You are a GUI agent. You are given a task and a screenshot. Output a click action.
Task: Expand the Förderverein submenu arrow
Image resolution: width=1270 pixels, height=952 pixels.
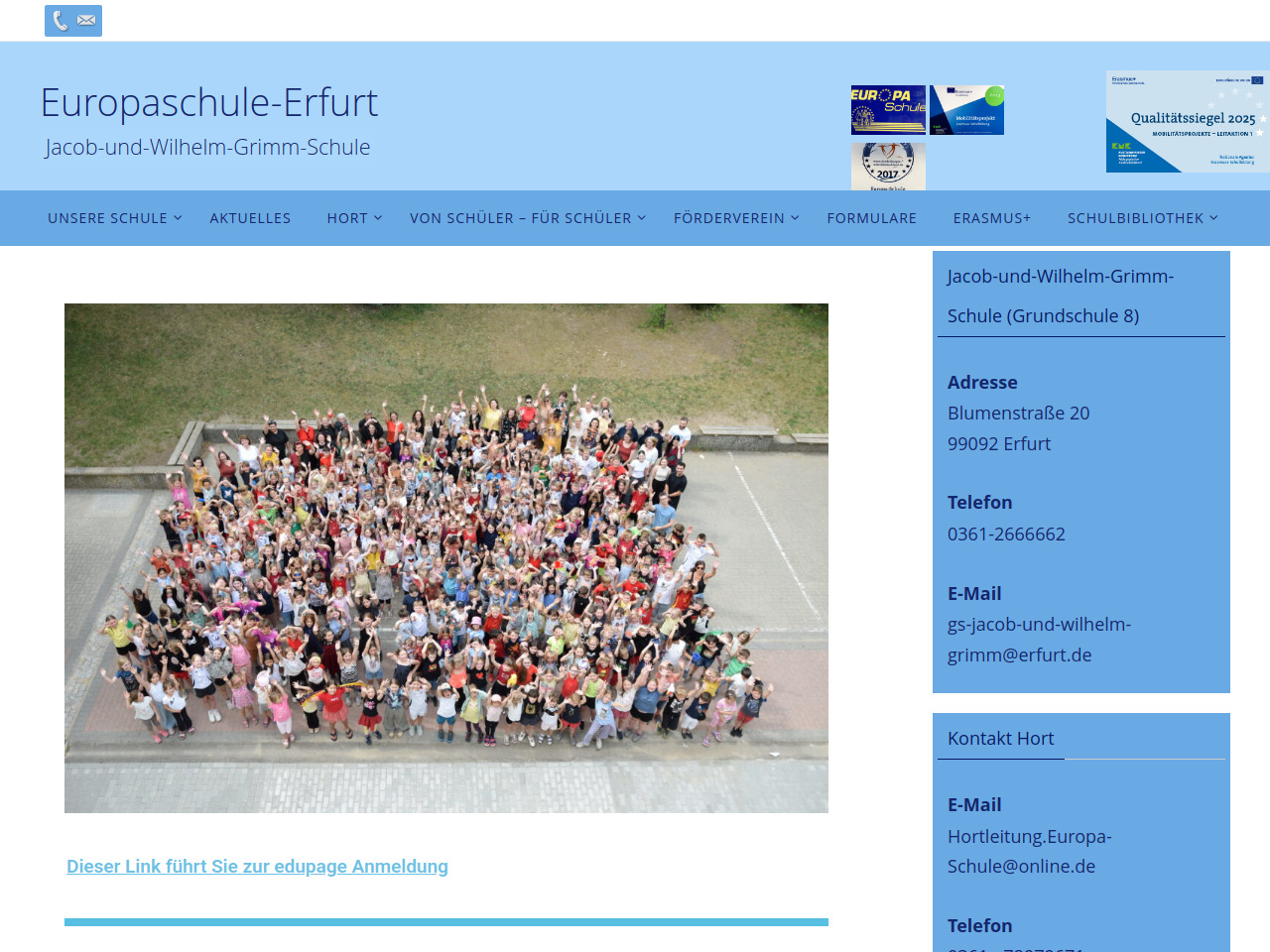coord(795,218)
